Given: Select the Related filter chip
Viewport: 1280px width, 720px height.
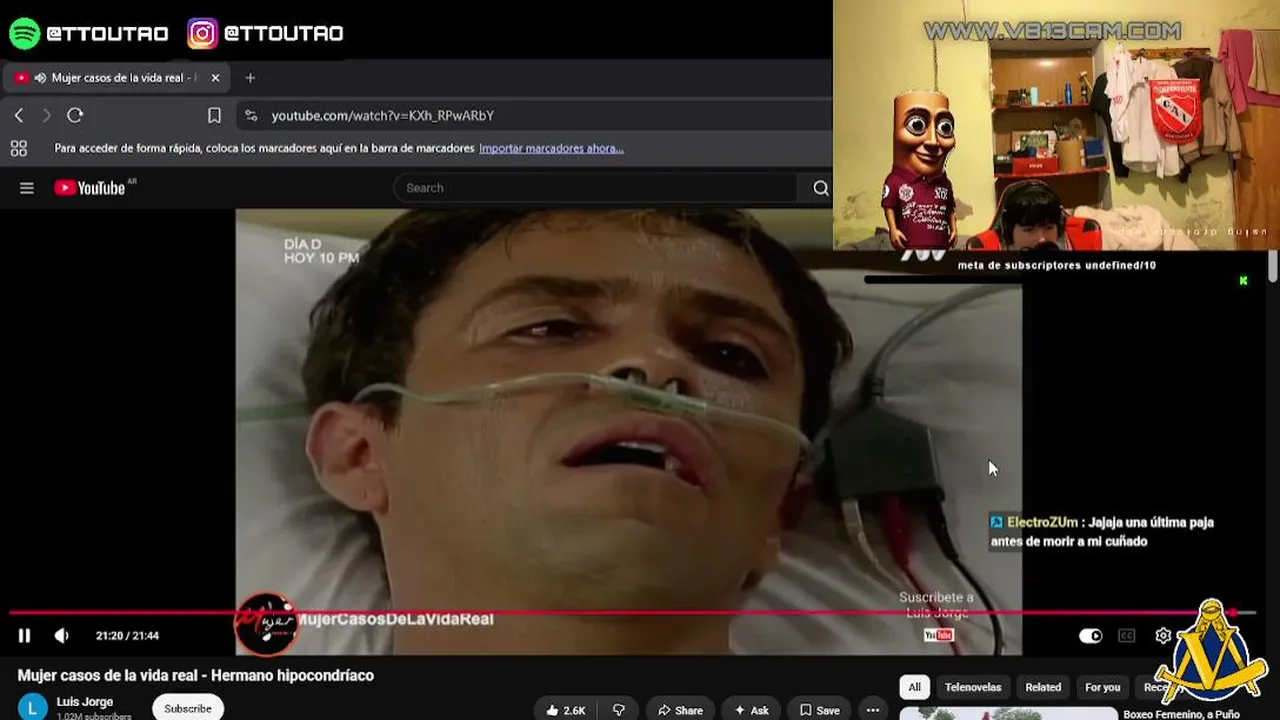Looking at the screenshot, I should tap(1043, 687).
